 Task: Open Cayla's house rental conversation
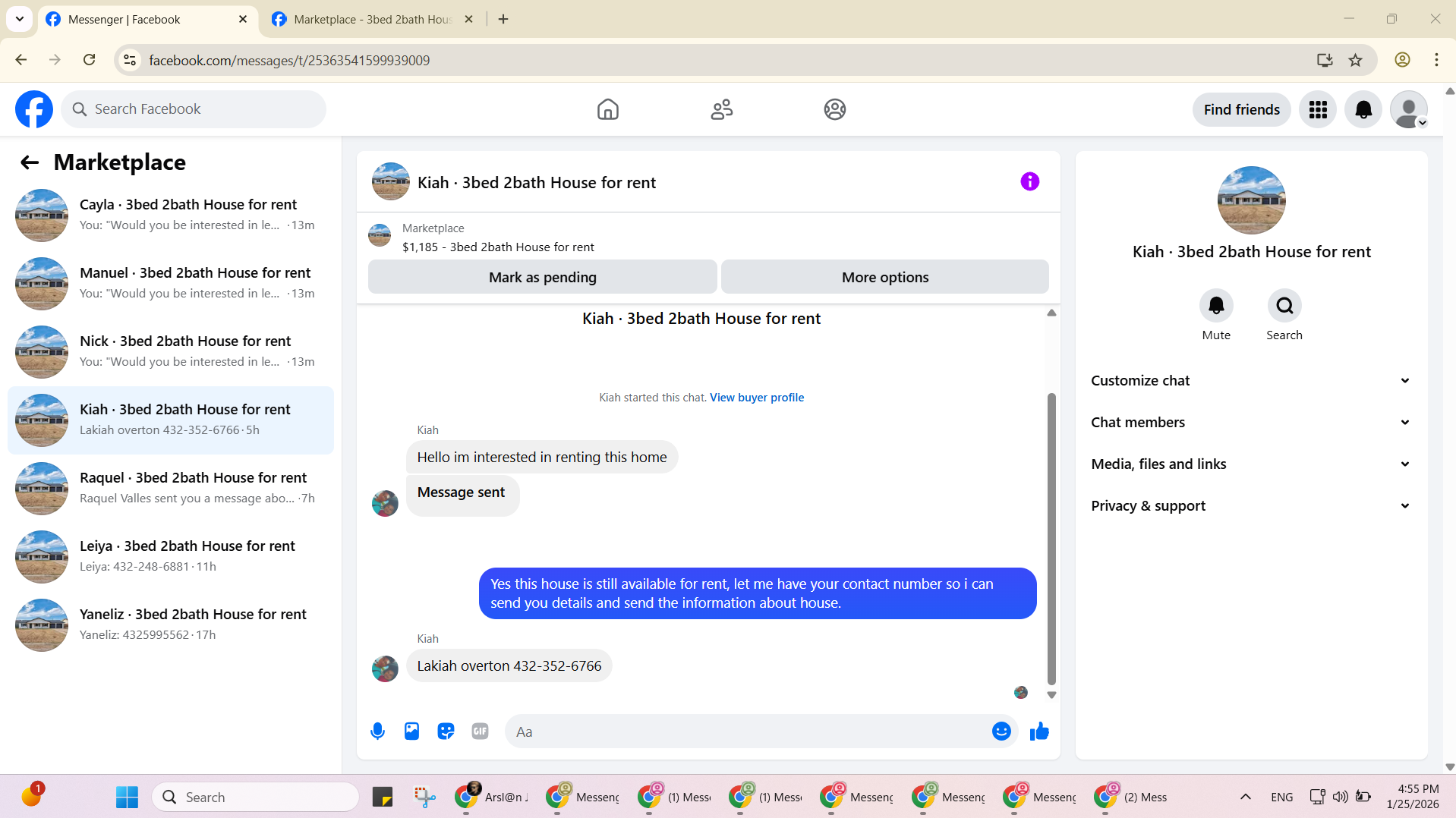(x=171, y=216)
